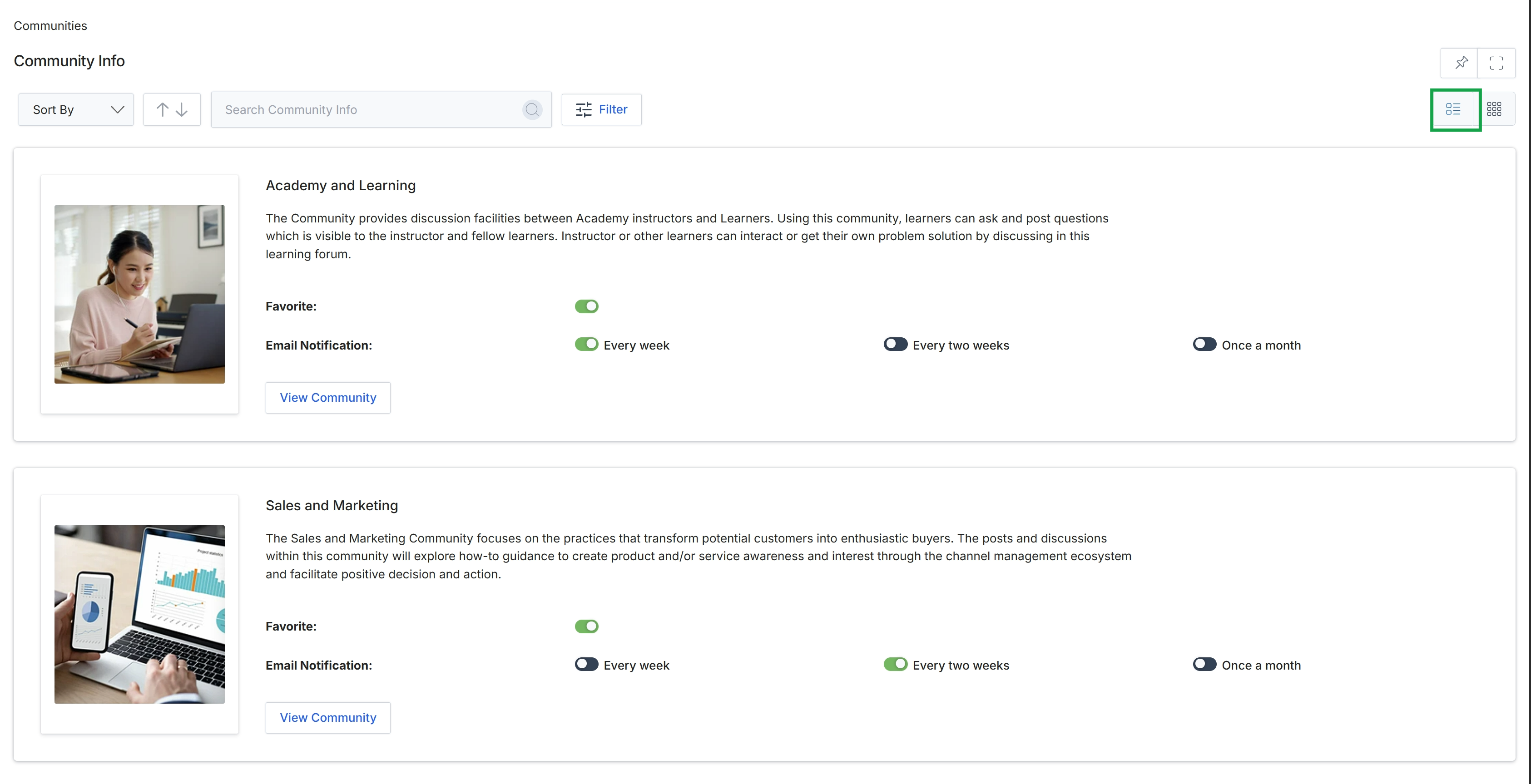Switch to list view layout
Viewport: 1531px width, 784px height.
1454,109
